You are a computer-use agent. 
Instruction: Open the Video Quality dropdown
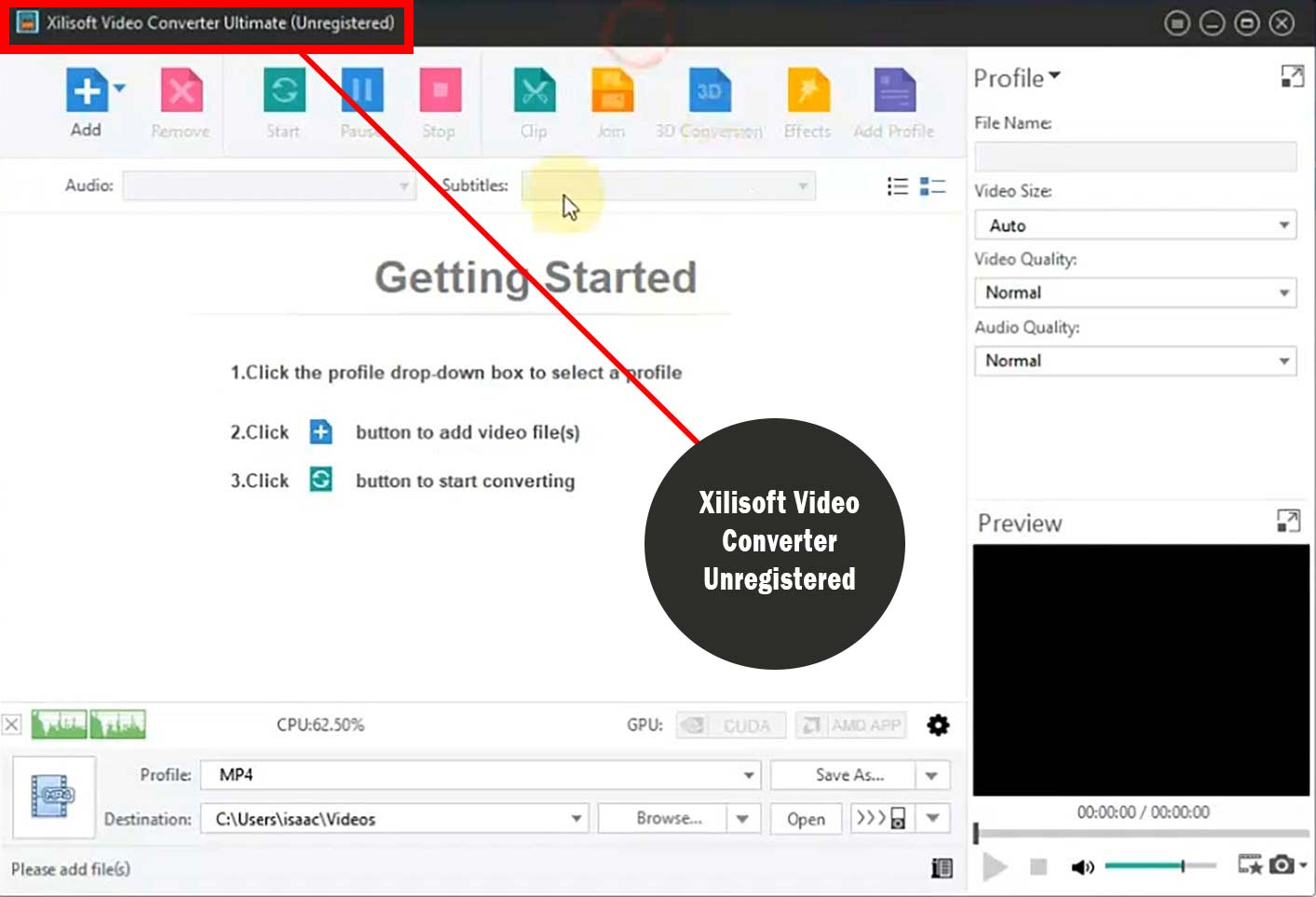(x=1135, y=292)
